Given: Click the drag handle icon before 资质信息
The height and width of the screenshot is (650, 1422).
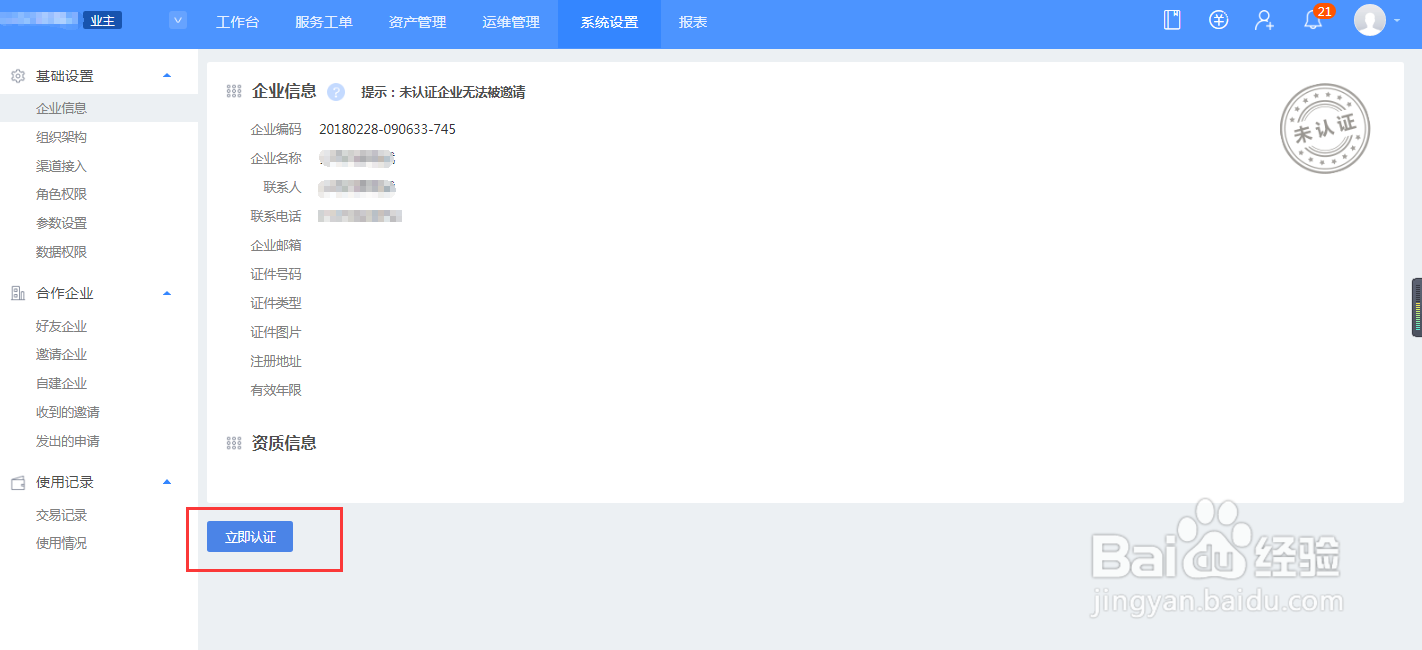Looking at the screenshot, I should point(233,443).
